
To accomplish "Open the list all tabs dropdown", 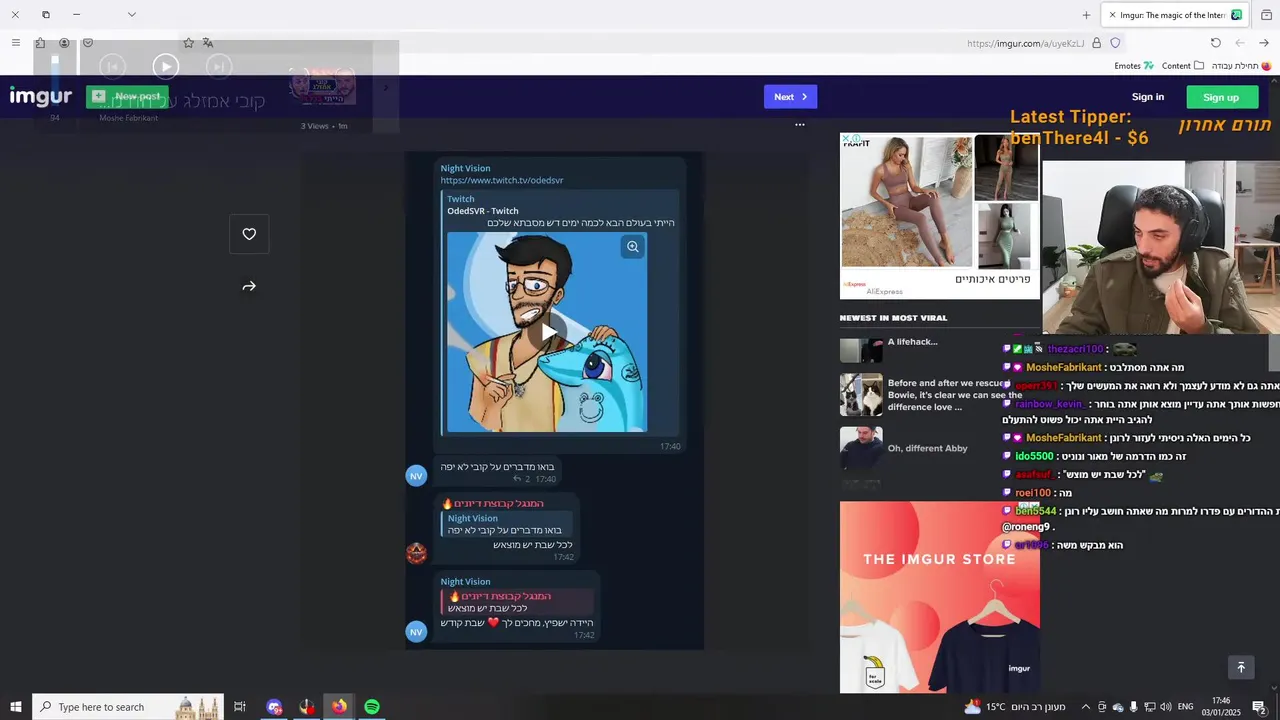I will (132, 15).
